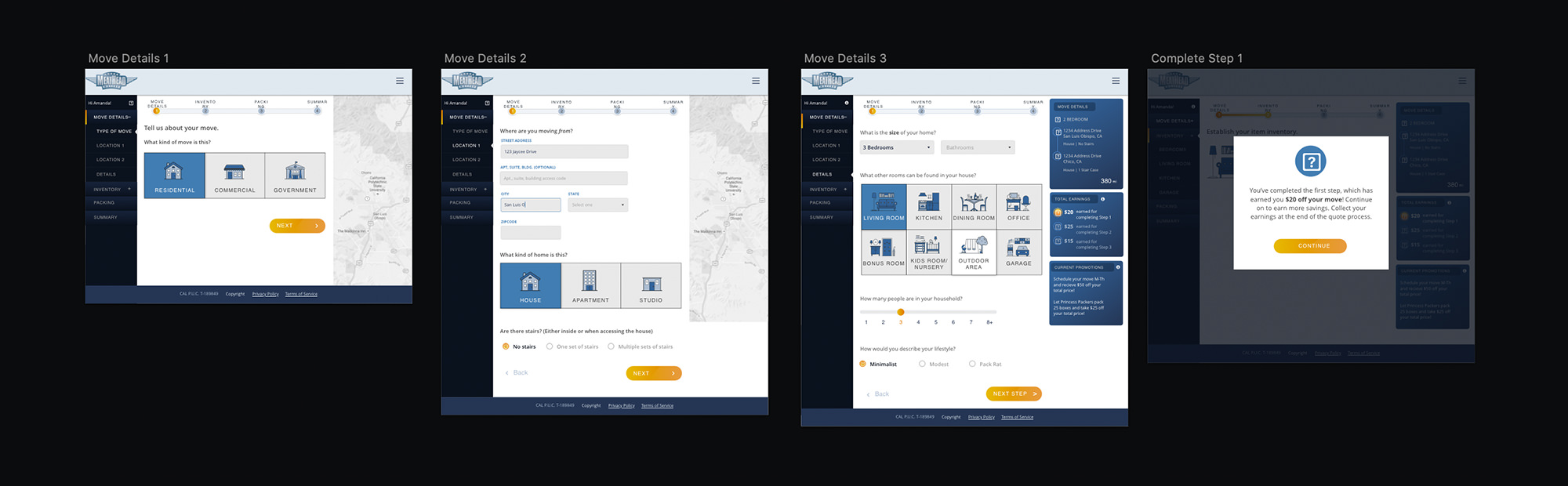
Task: Select the Office room tile
Action: click(x=1018, y=207)
